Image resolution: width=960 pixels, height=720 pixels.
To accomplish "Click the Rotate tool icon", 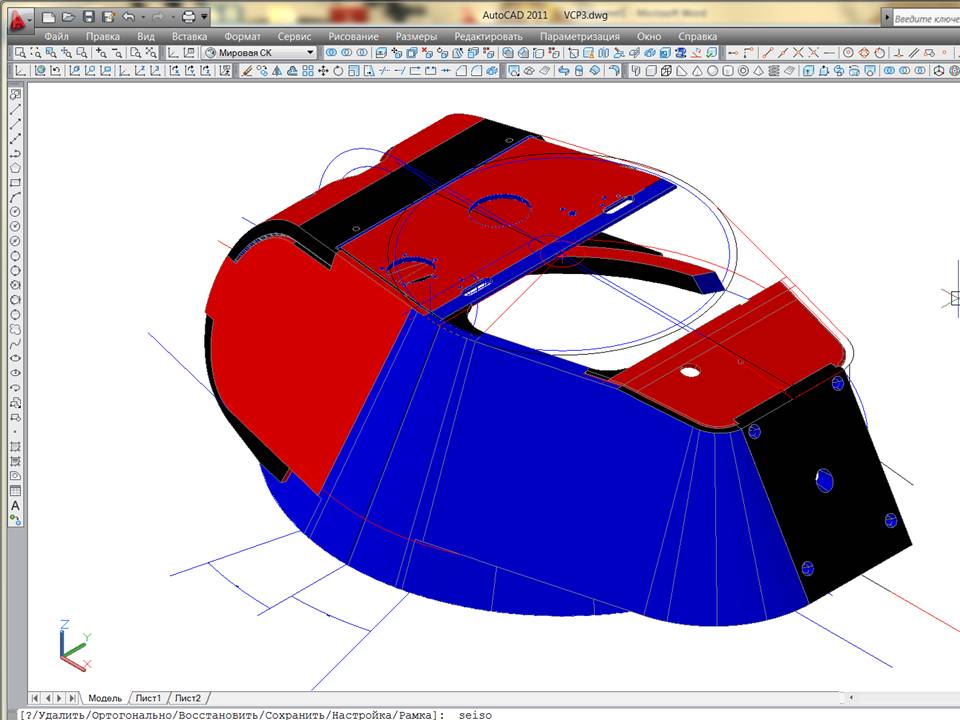I will (338, 71).
